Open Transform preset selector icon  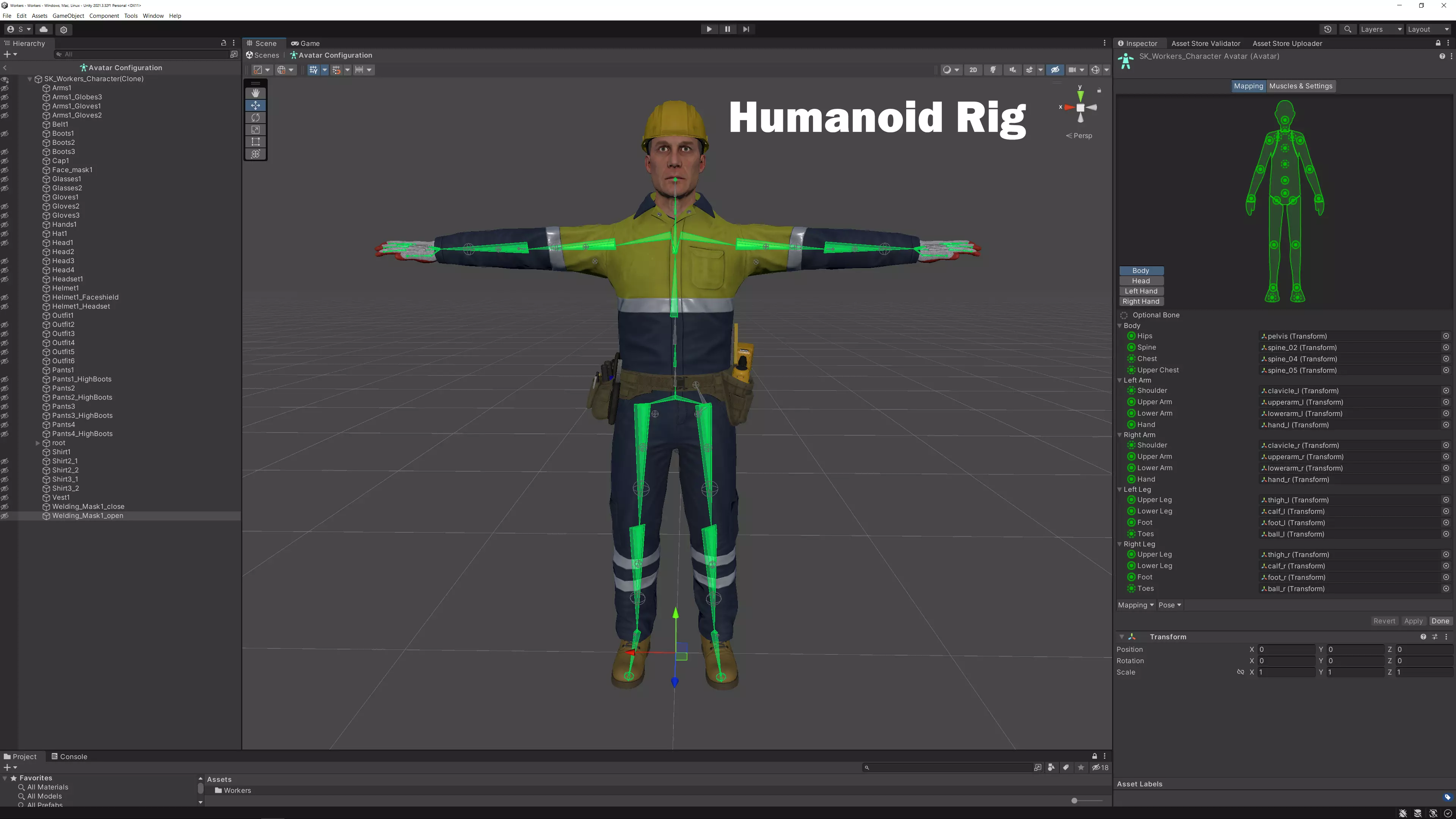tap(1434, 637)
